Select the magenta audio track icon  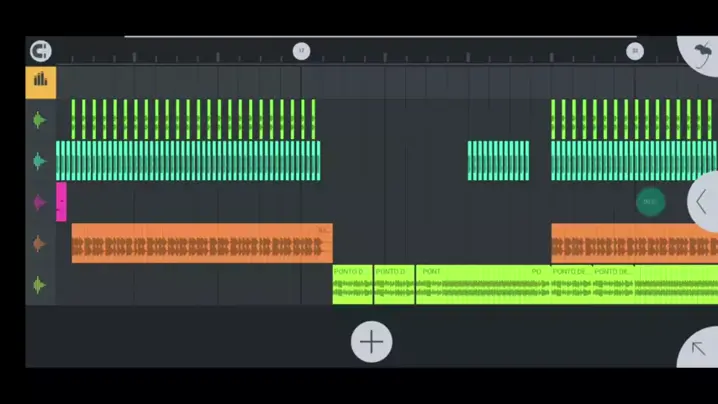pyautogui.click(x=40, y=203)
